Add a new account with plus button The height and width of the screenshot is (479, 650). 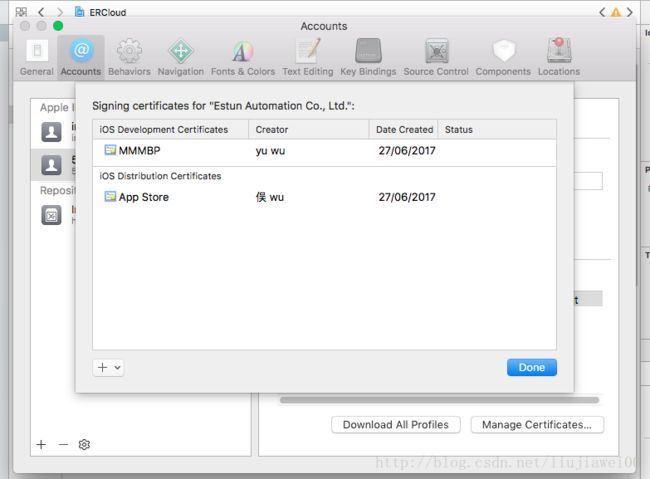41,445
